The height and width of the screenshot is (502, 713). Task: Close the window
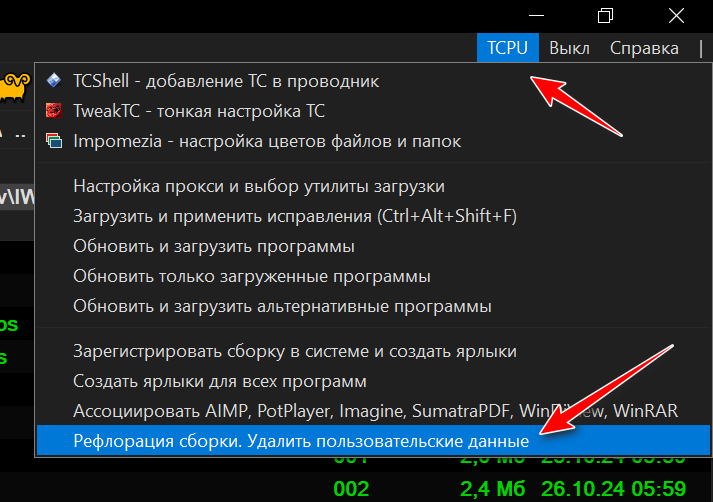(676, 15)
